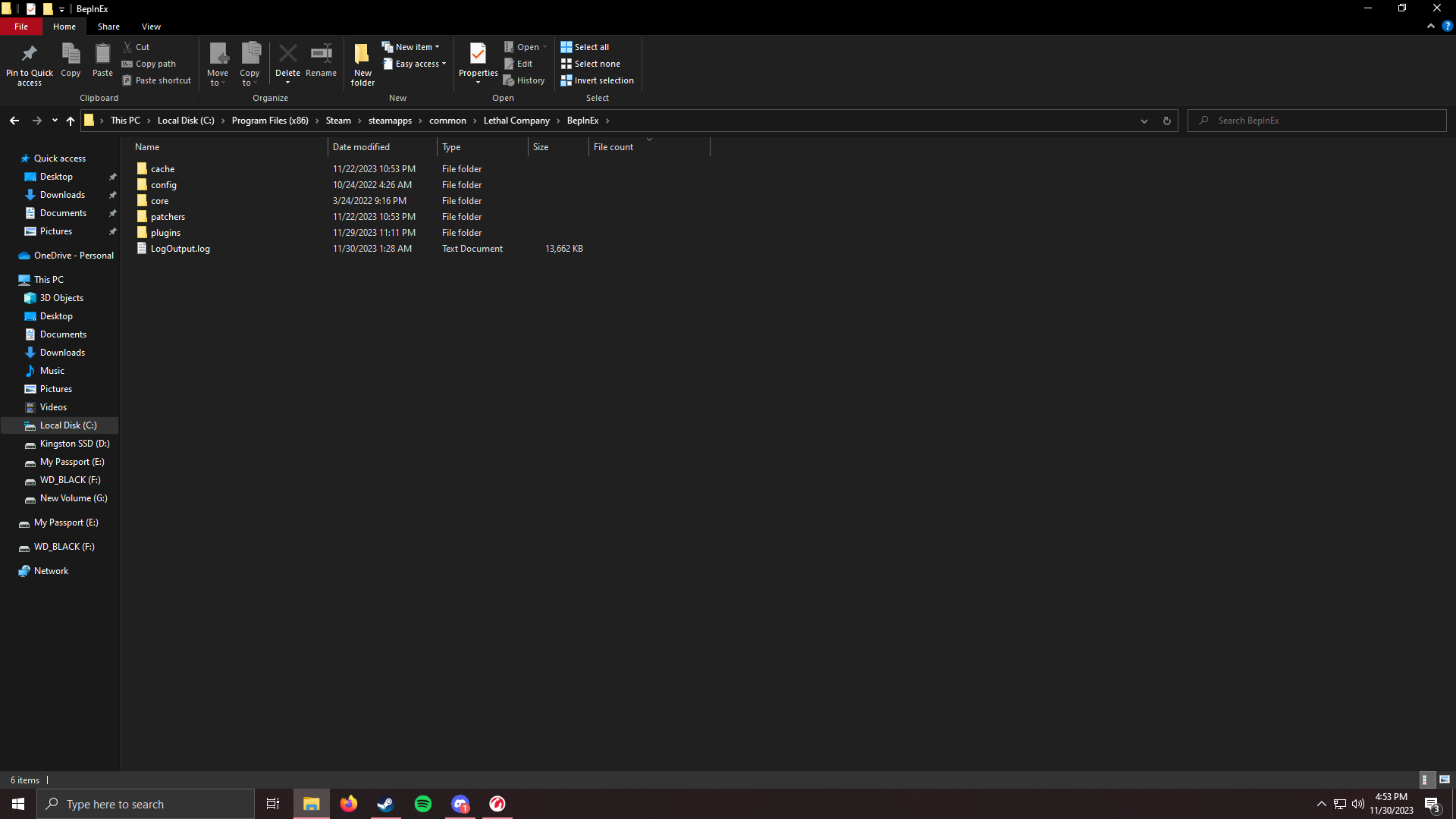Open the Share ribbon tab
Screen dimensions: 1456x819
click(109, 27)
